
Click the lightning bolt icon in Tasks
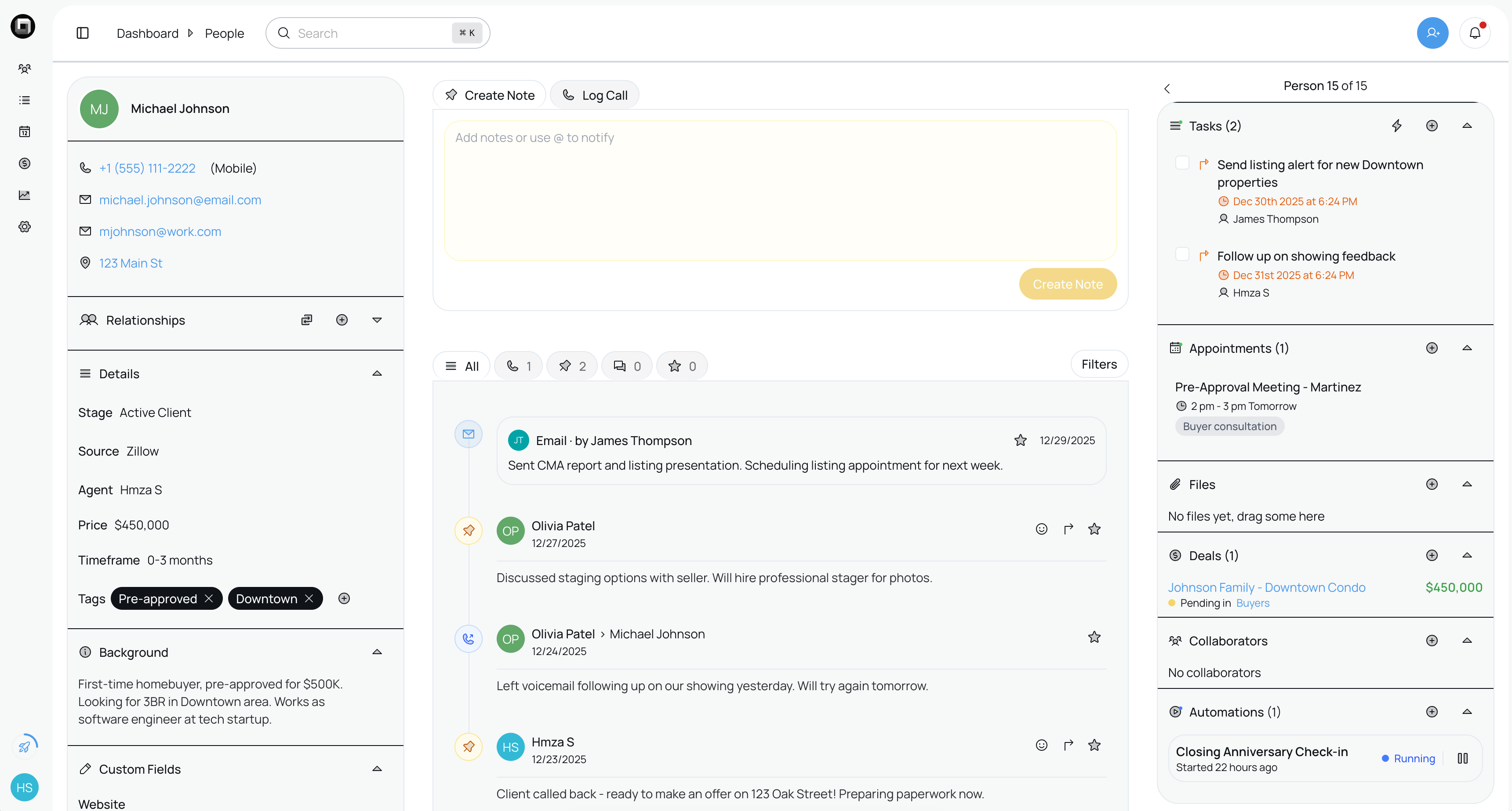point(1396,126)
